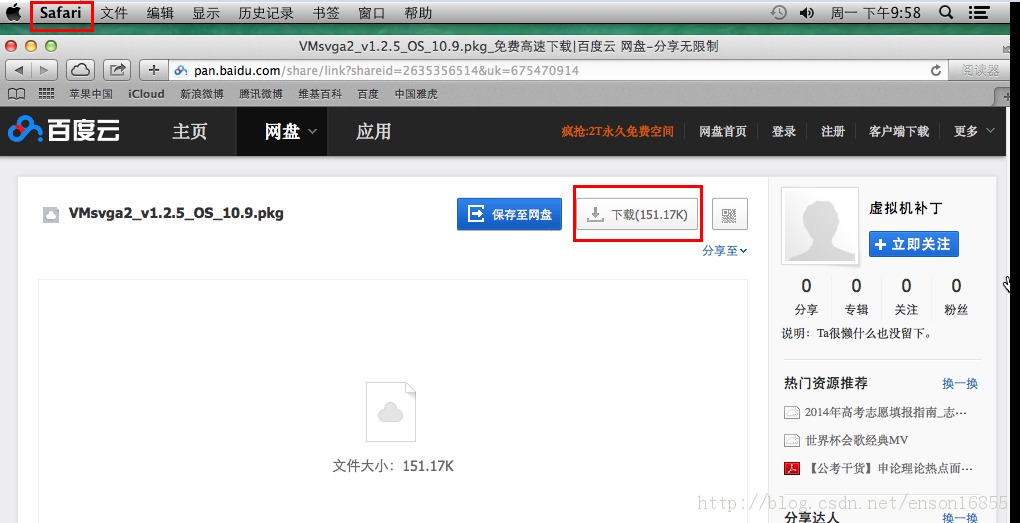This screenshot has width=1020, height=523.
Task: Open the Safari application menu
Action: 60,12
